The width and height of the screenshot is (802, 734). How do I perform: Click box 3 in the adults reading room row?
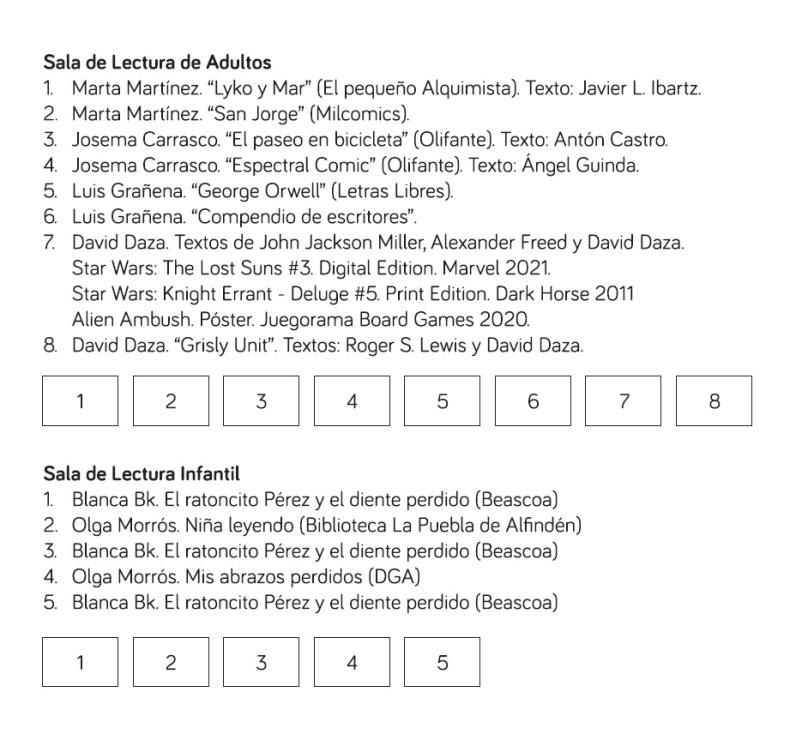pos(261,401)
